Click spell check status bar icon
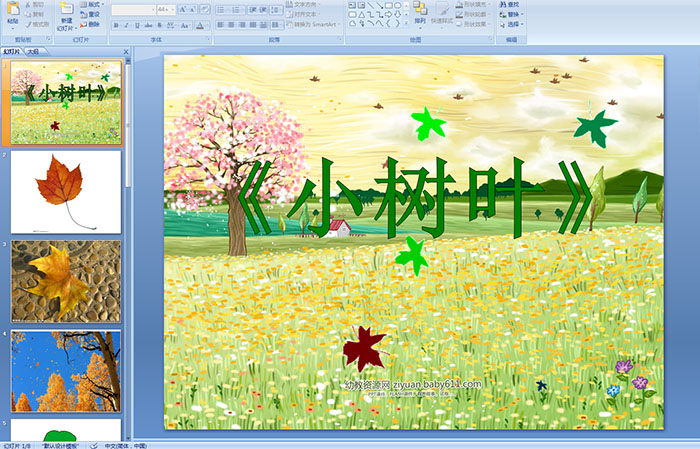This screenshot has width=700, height=449. 94,445
